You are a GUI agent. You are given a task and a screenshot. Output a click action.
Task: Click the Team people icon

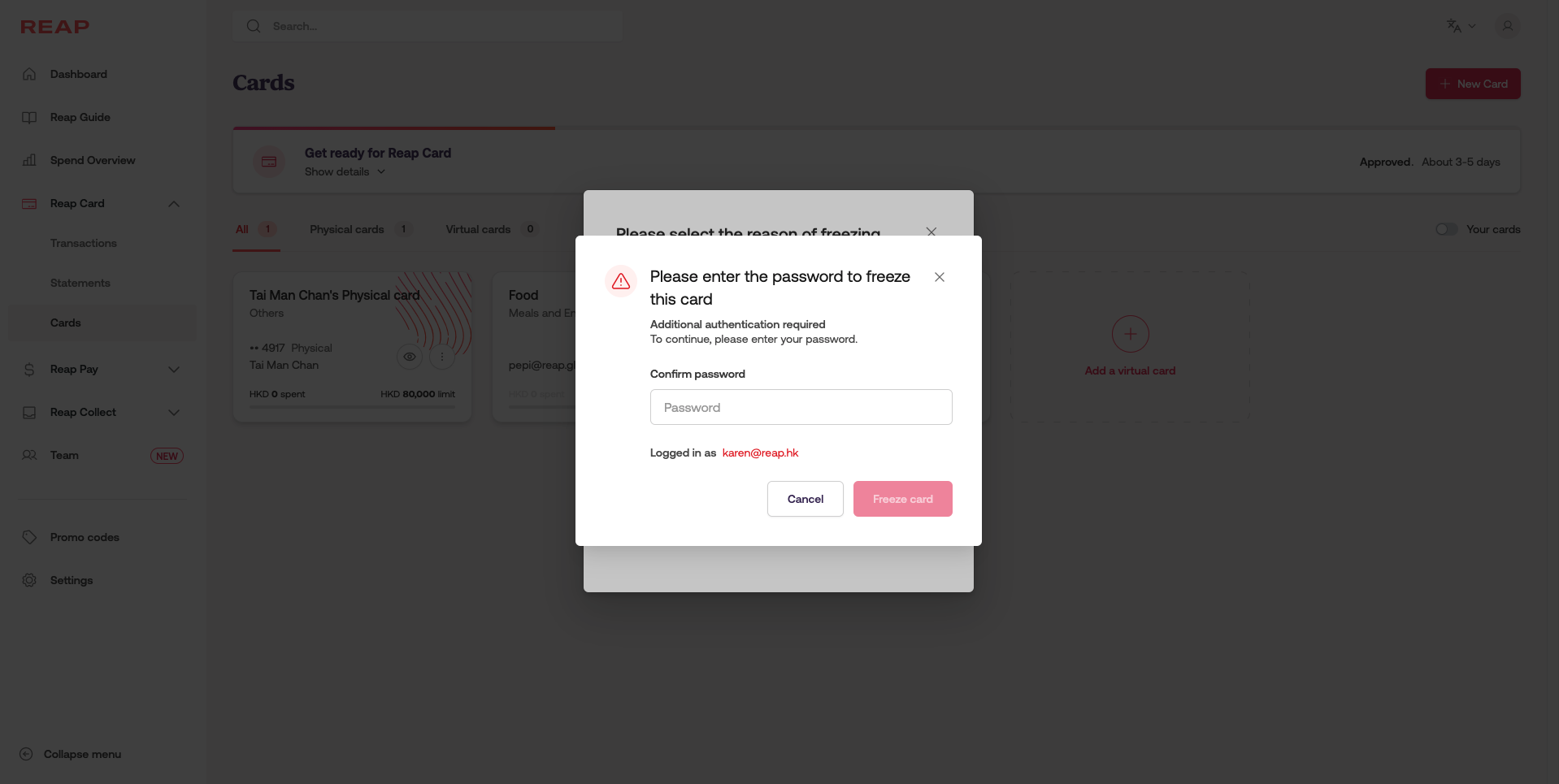pyautogui.click(x=29, y=455)
